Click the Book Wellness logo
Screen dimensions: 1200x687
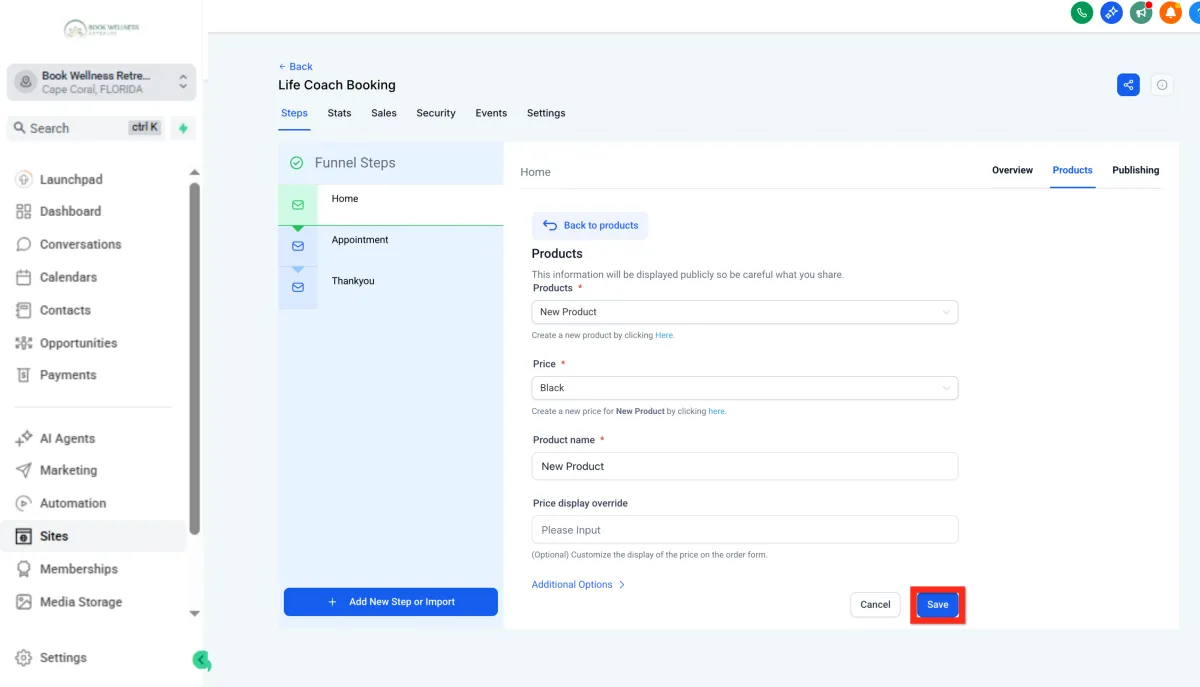[x=100, y=29]
